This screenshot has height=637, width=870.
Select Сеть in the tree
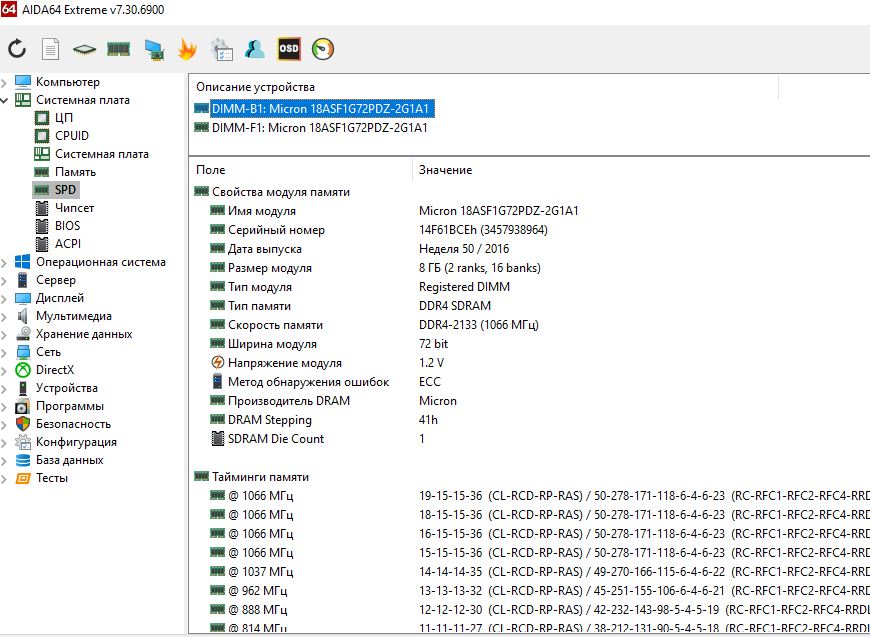[48, 352]
